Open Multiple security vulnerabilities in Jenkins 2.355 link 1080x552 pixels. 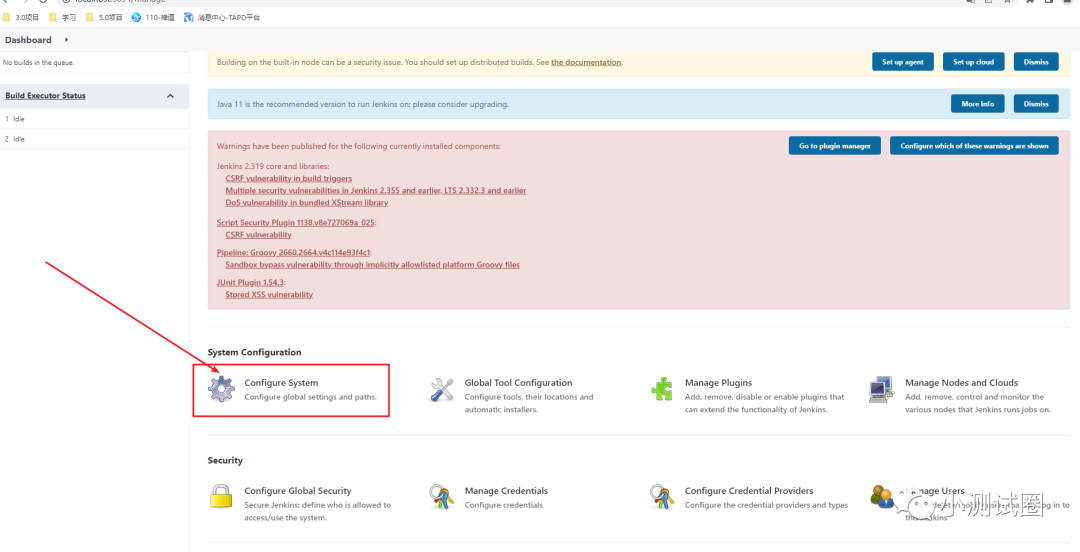tap(375, 190)
